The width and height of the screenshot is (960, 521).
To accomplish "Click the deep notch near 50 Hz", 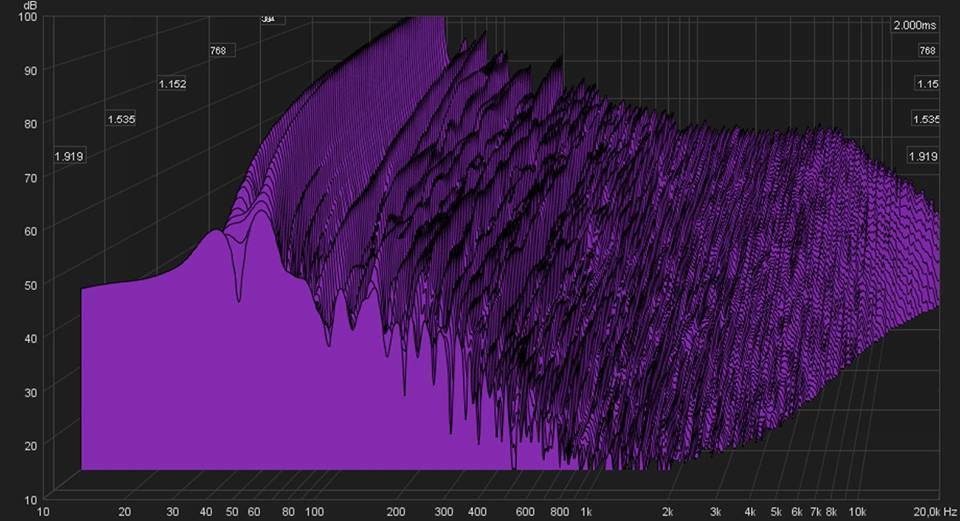I will tap(238, 297).
